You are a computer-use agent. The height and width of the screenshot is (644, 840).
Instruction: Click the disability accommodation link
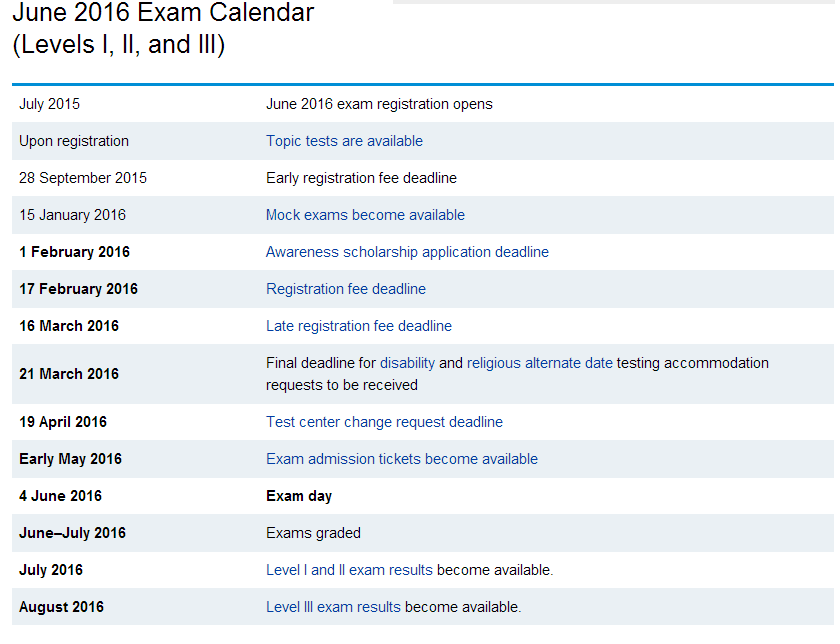click(407, 363)
